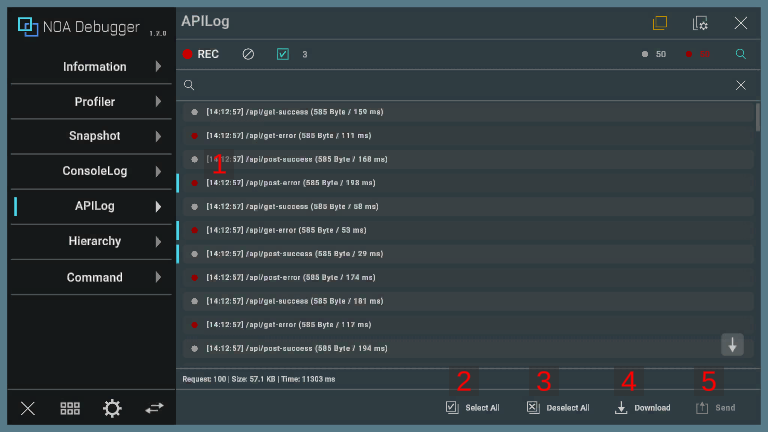Clear logs with the circle-slash icon

click(248, 54)
